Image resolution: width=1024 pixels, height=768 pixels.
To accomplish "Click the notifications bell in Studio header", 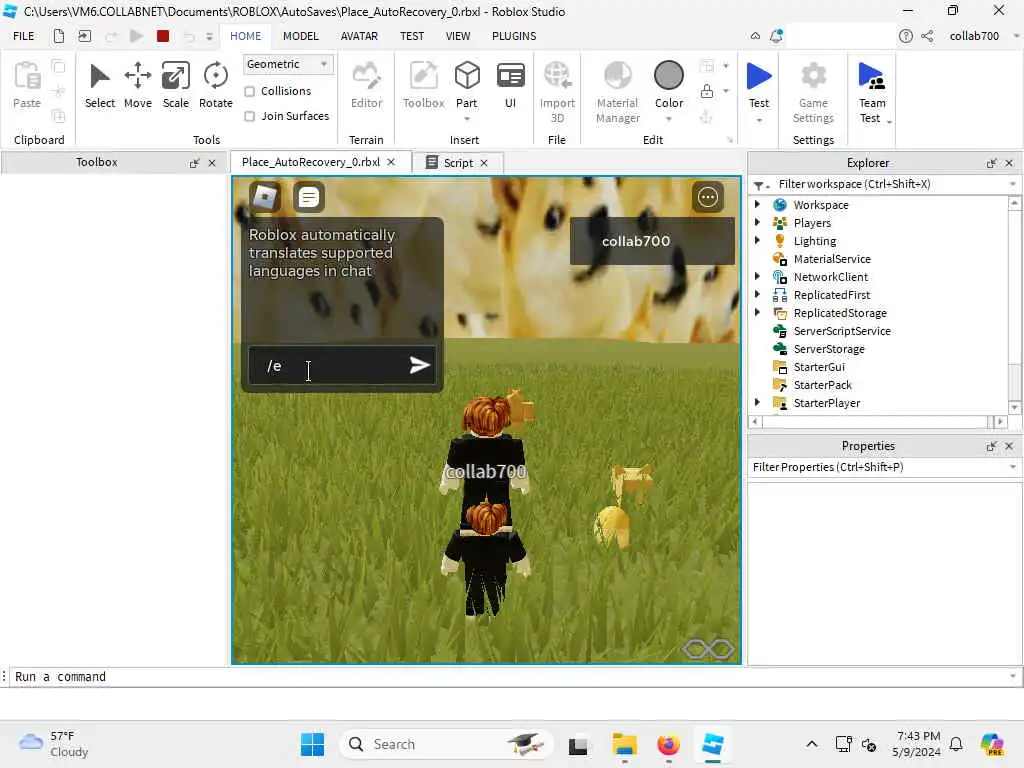I will pyautogui.click(x=776, y=36).
